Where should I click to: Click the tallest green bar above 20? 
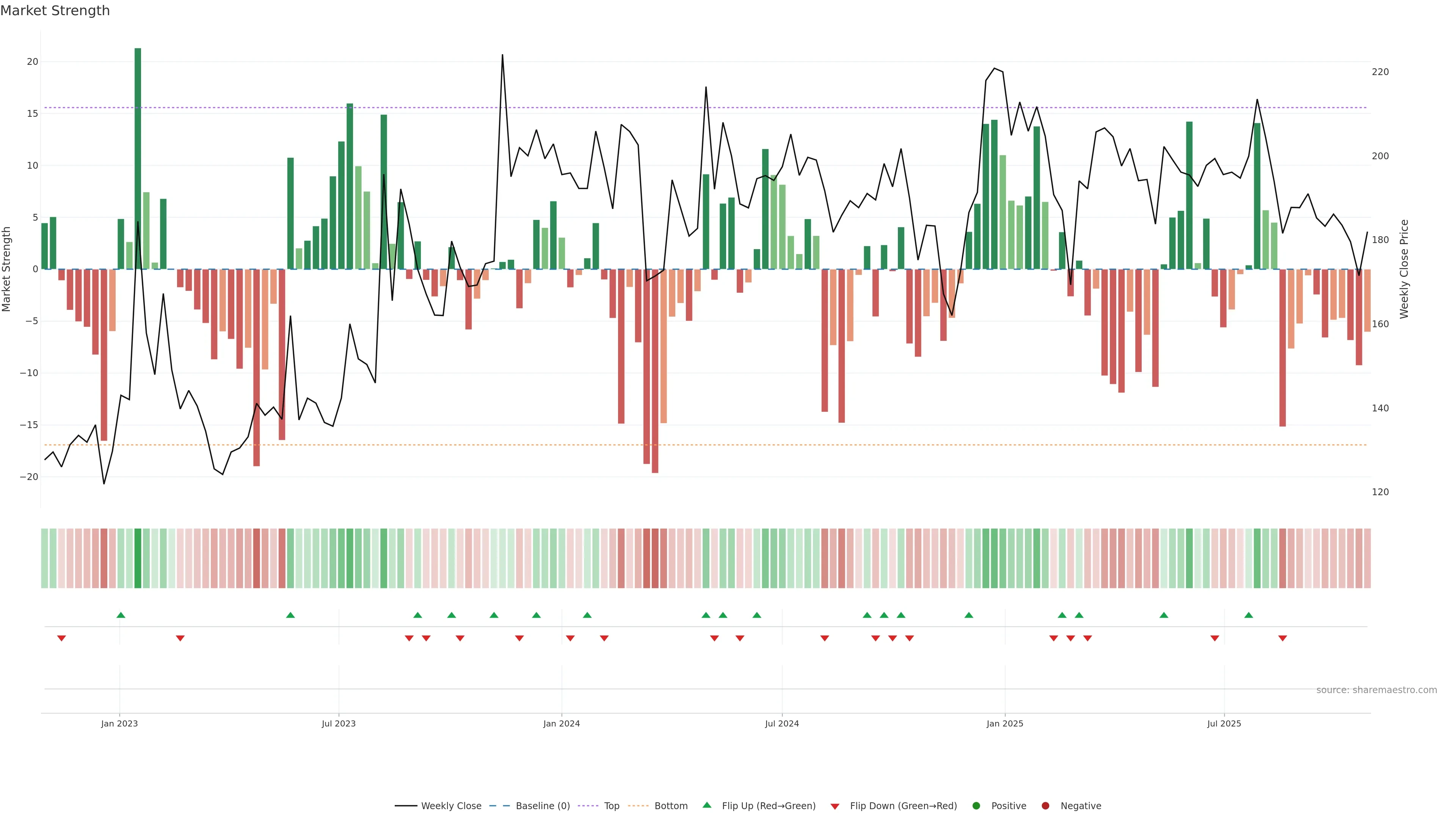coord(138,158)
